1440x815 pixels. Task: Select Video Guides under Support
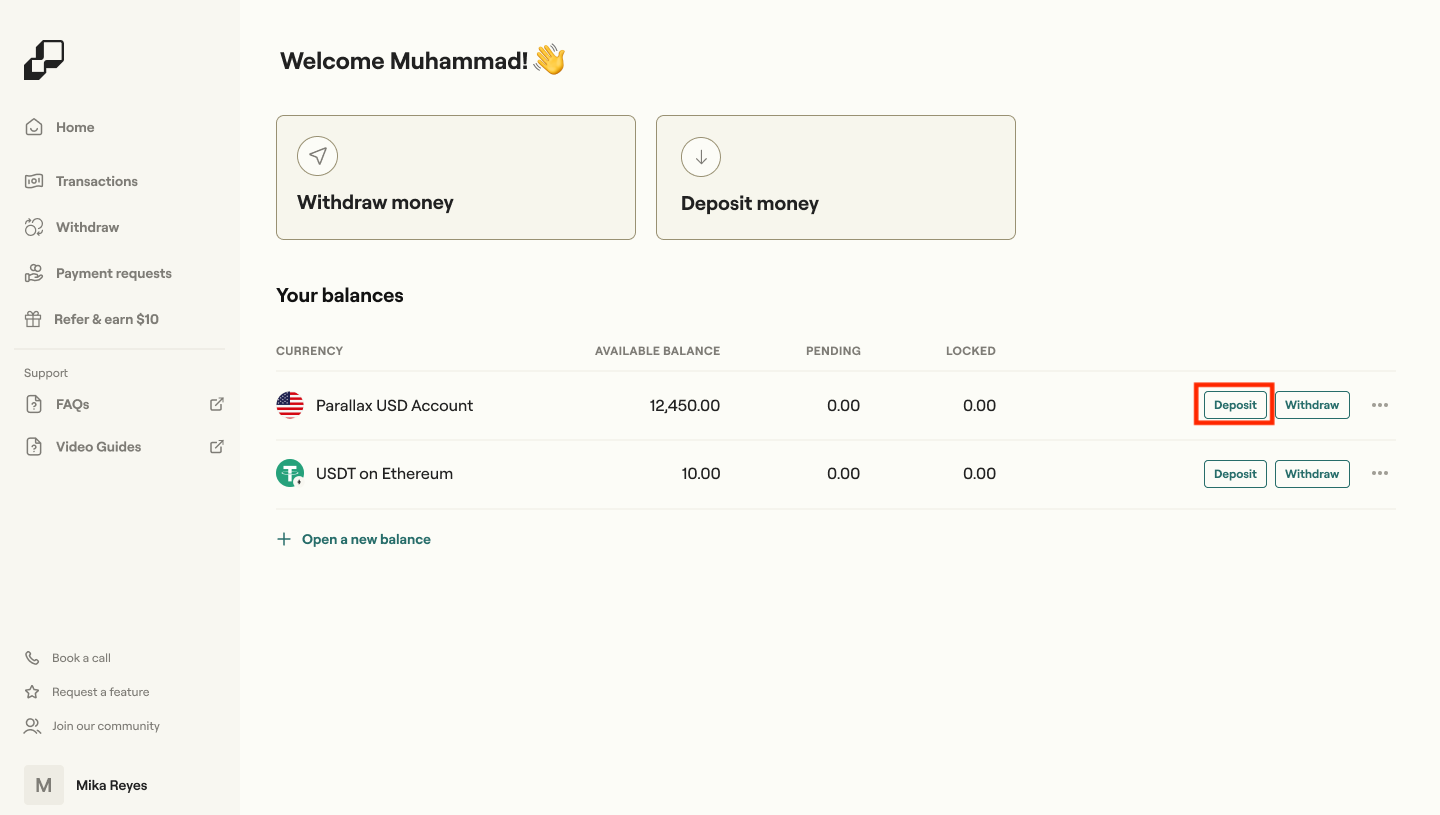[x=97, y=446]
